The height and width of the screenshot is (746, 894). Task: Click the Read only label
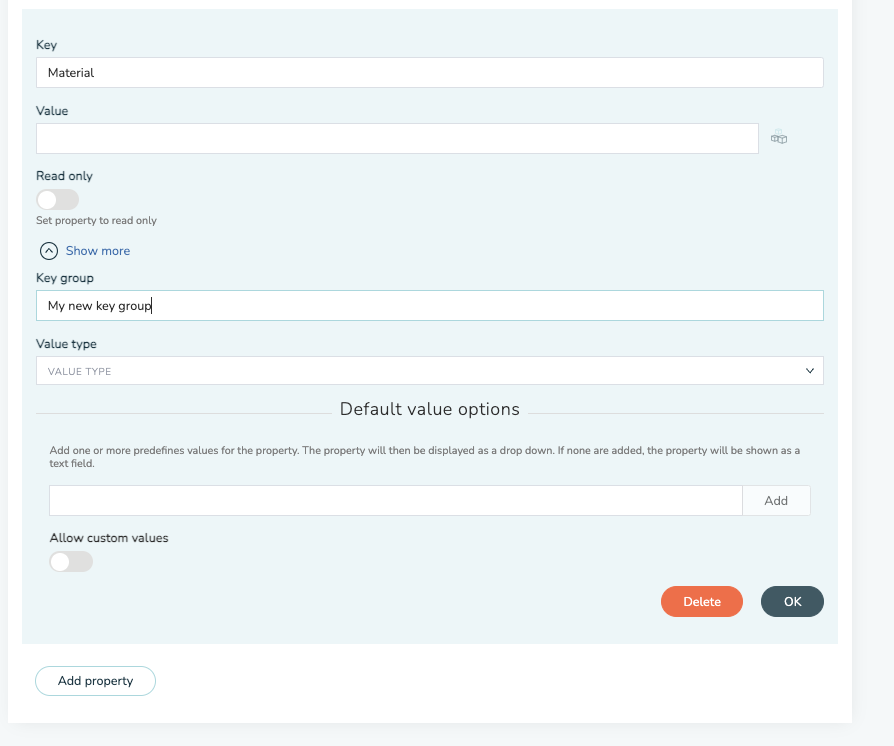click(x=64, y=176)
